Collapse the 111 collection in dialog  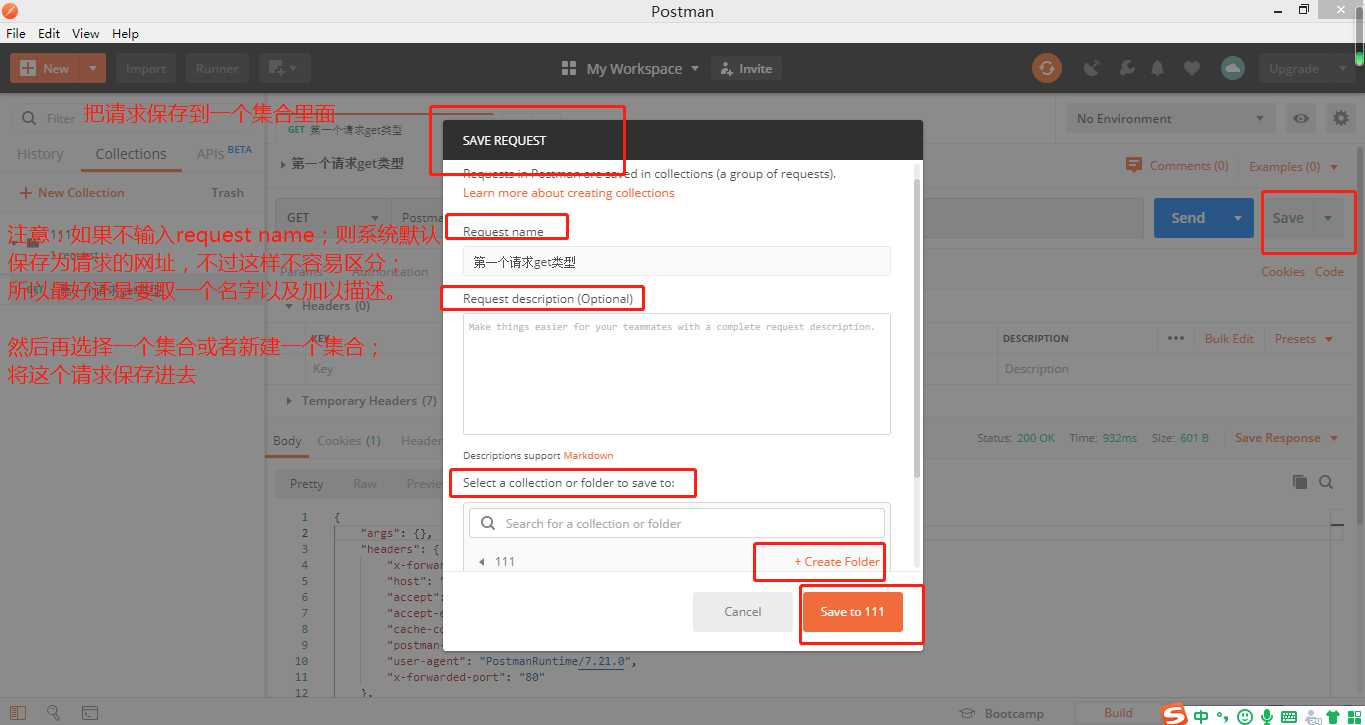point(482,562)
